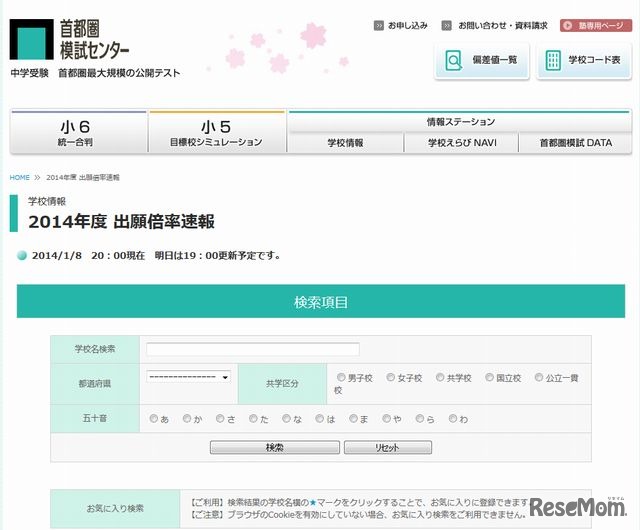This screenshot has width=640, height=530.
Task: Select the 共学校 radio button
Action: [x=440, y=377]
